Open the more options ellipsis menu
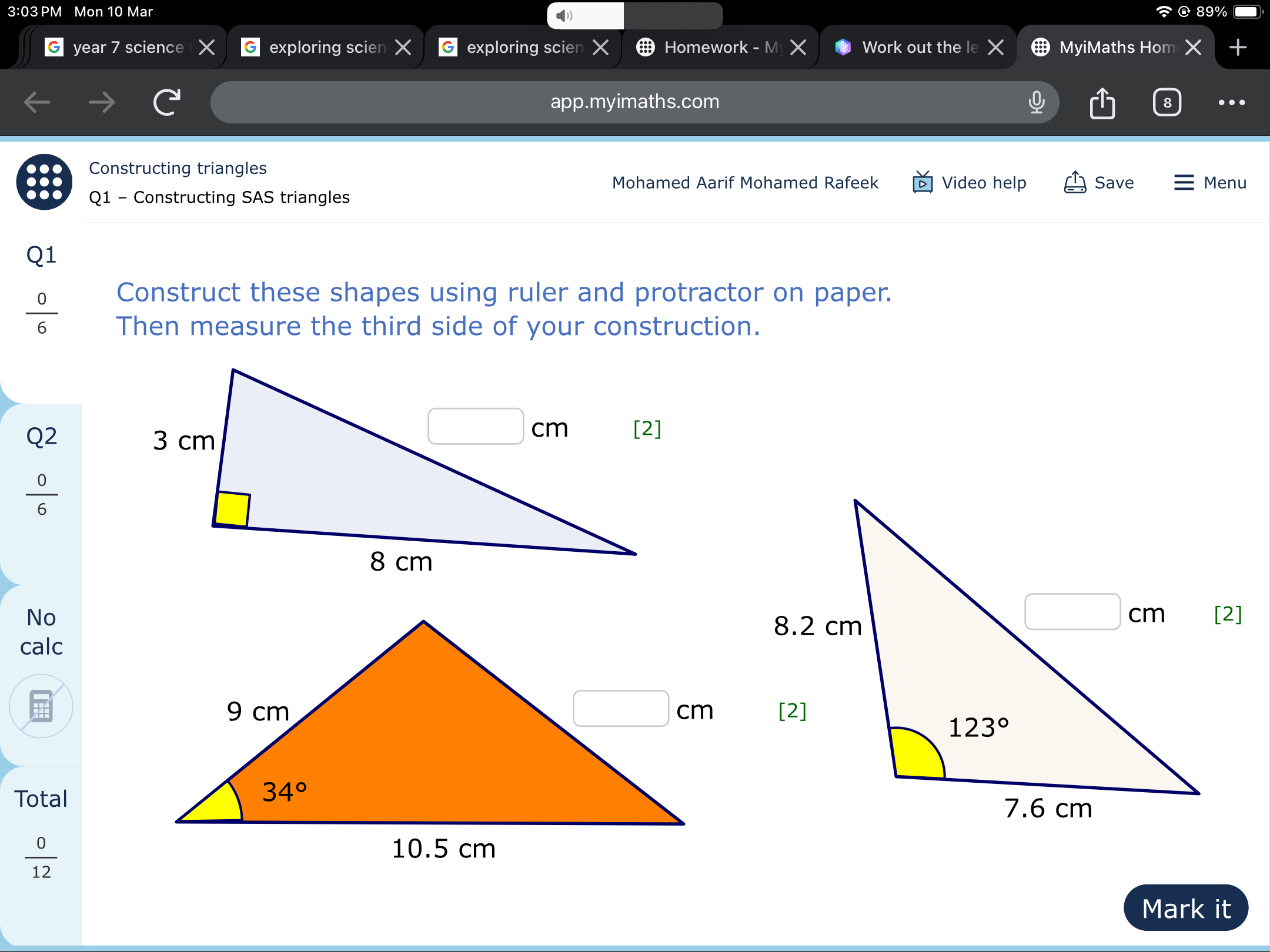The image size is (1270, 952). coord(1232,103)
